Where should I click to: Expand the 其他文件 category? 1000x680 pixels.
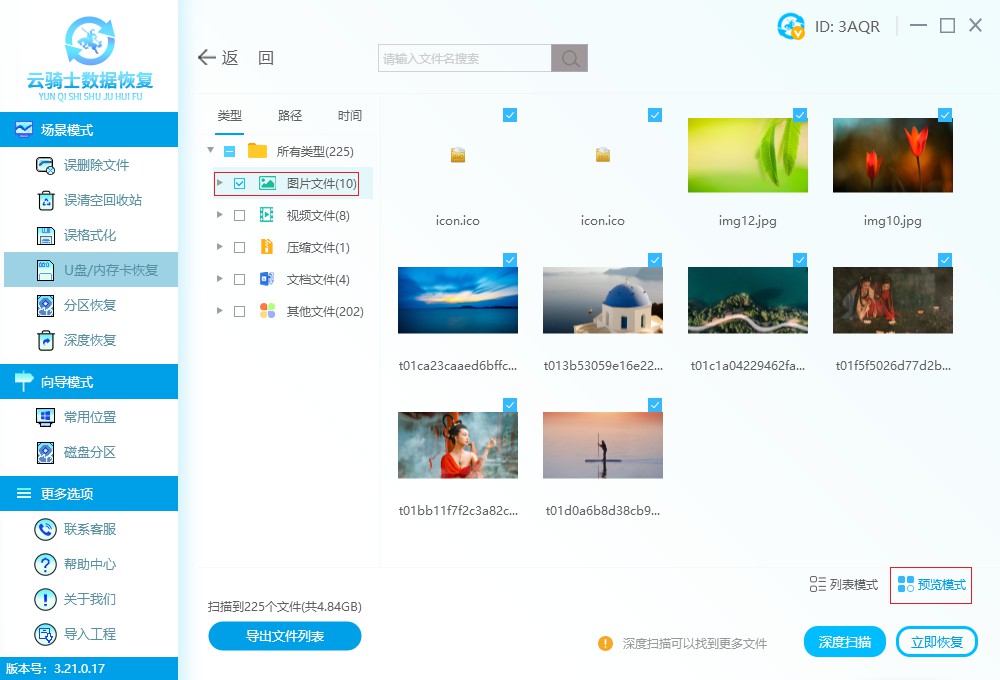coord(220,311)
